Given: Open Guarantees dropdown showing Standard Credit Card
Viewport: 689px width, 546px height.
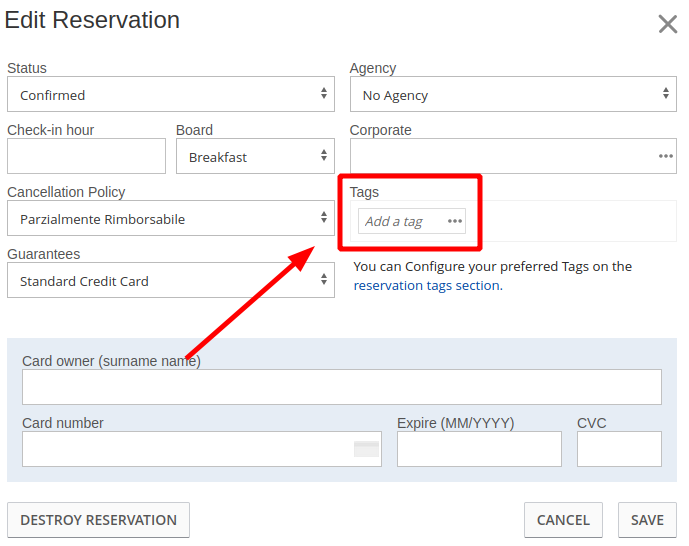Looking at the screenshot, I should click(171, 281).
